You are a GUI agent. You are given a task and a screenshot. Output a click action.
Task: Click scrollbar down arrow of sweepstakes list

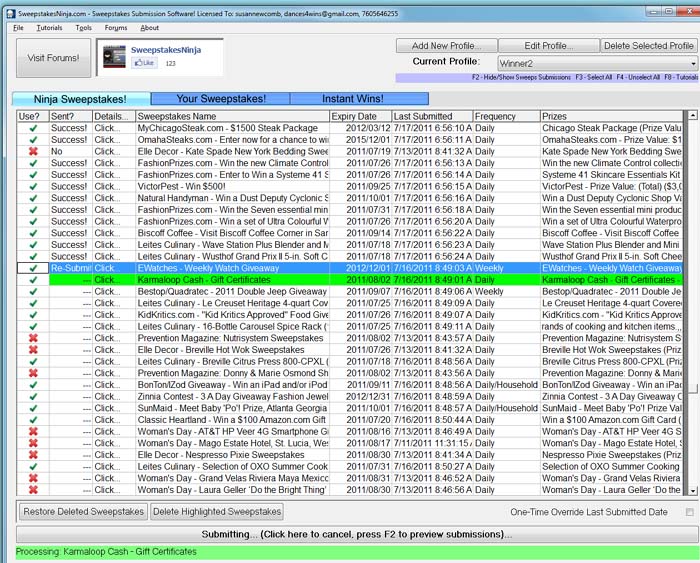tap(692, 490)
